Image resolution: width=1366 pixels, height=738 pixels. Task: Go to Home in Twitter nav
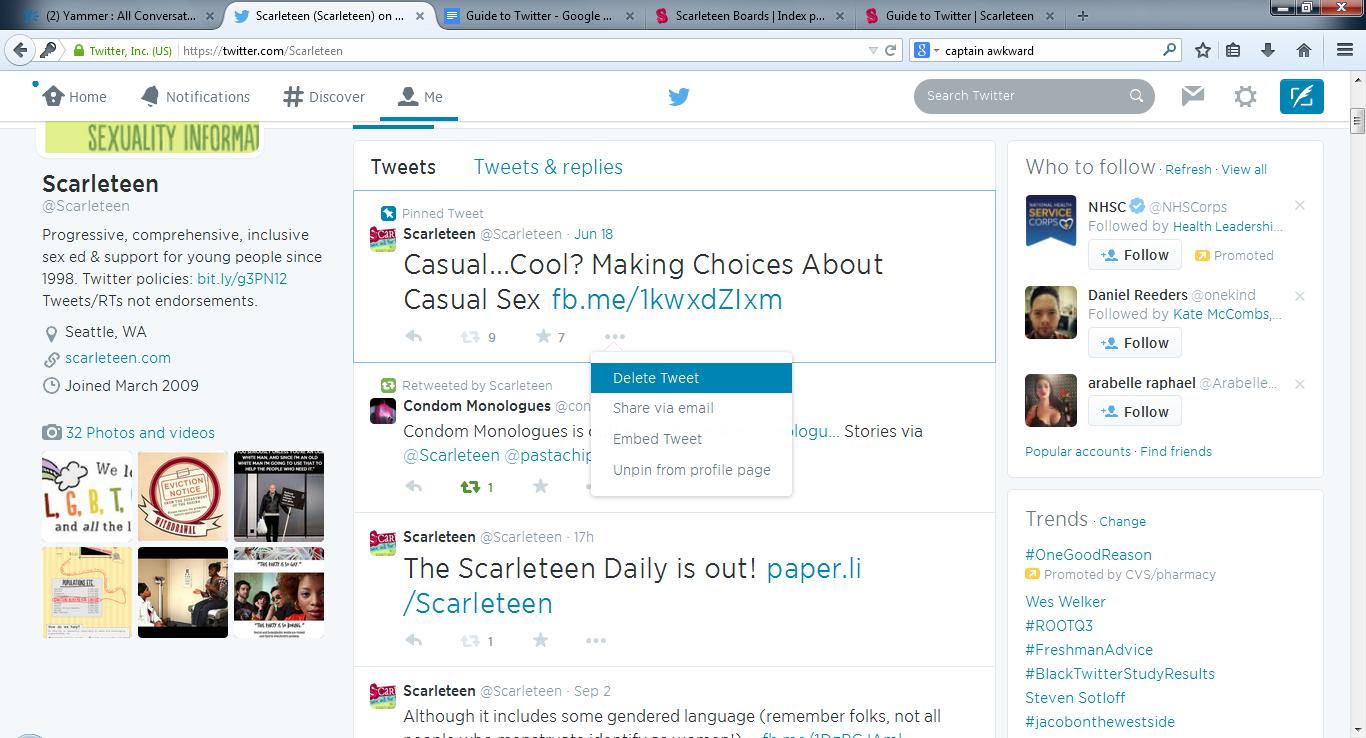coord(74,97)
